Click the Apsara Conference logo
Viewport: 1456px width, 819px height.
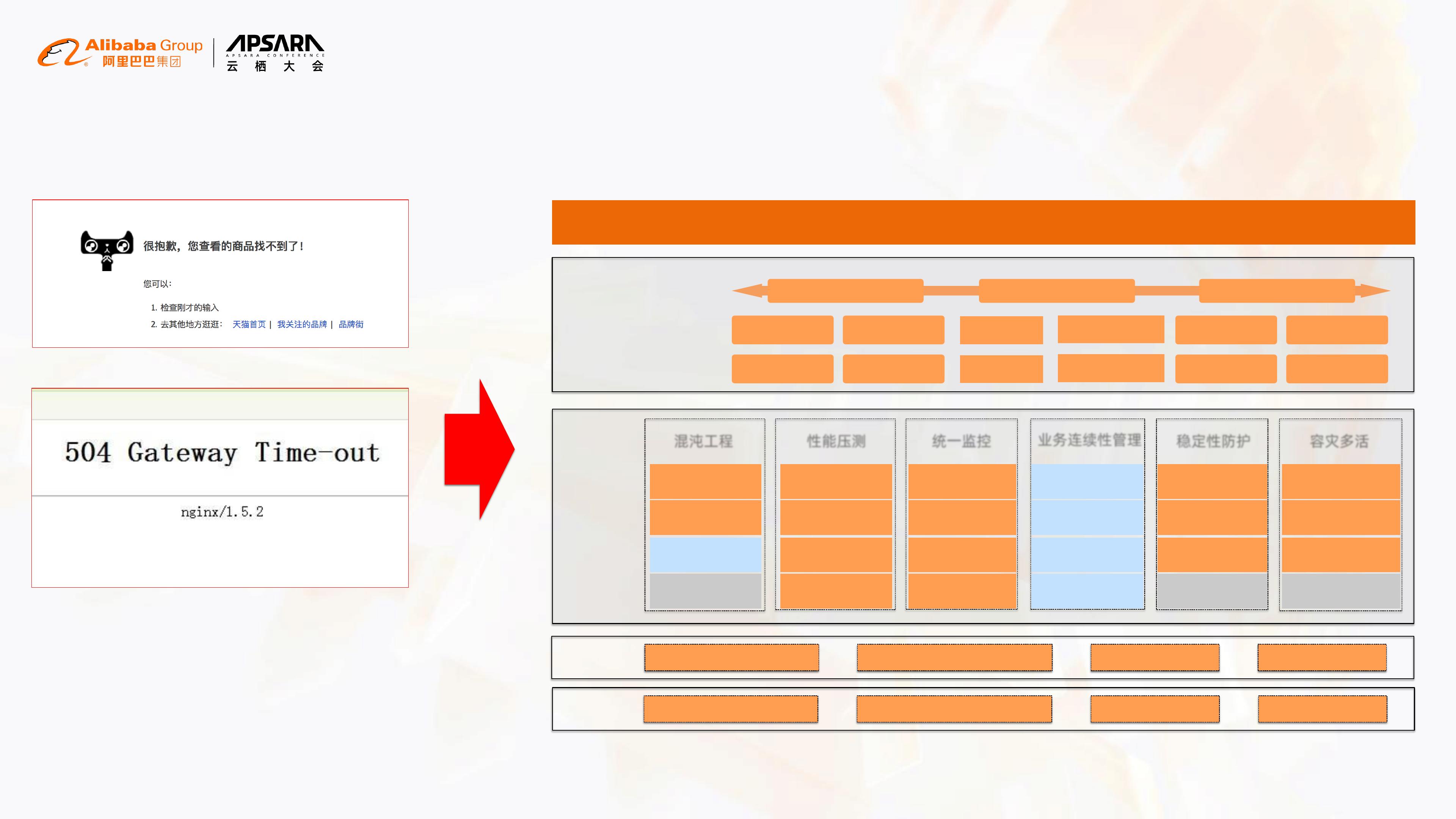click(275, 53)
